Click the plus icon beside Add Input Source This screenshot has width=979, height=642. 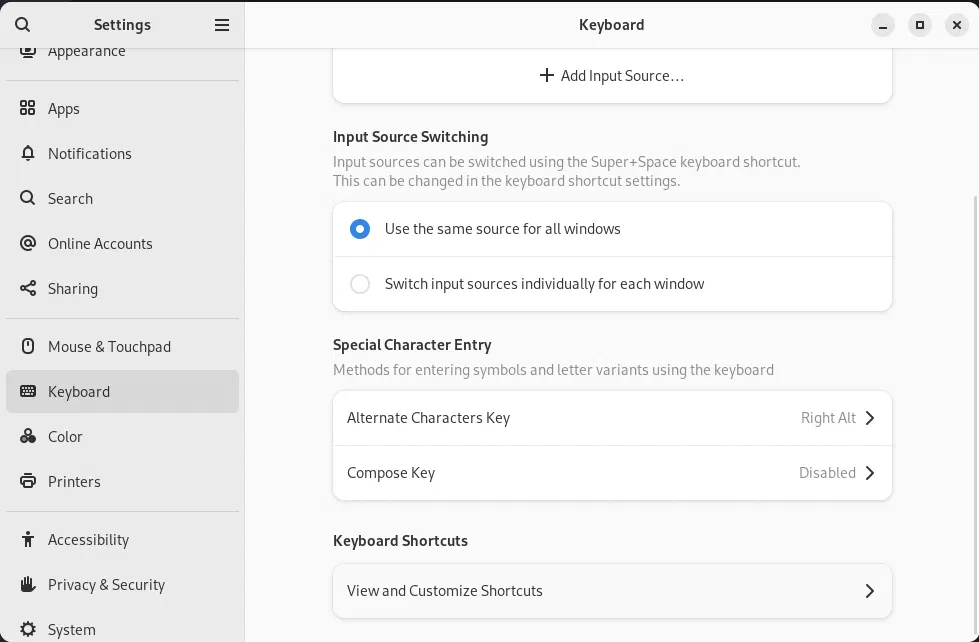pyautogui.click(x=546, y=76)
